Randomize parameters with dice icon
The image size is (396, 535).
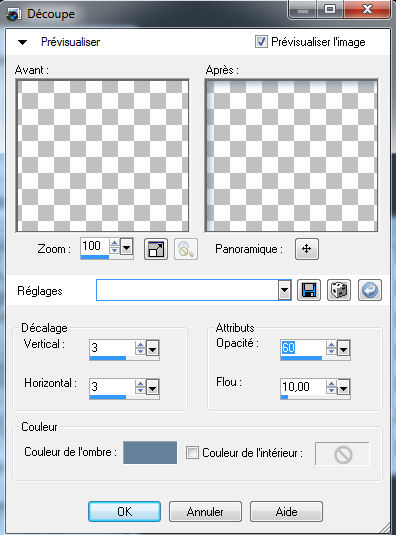(339, 290)
